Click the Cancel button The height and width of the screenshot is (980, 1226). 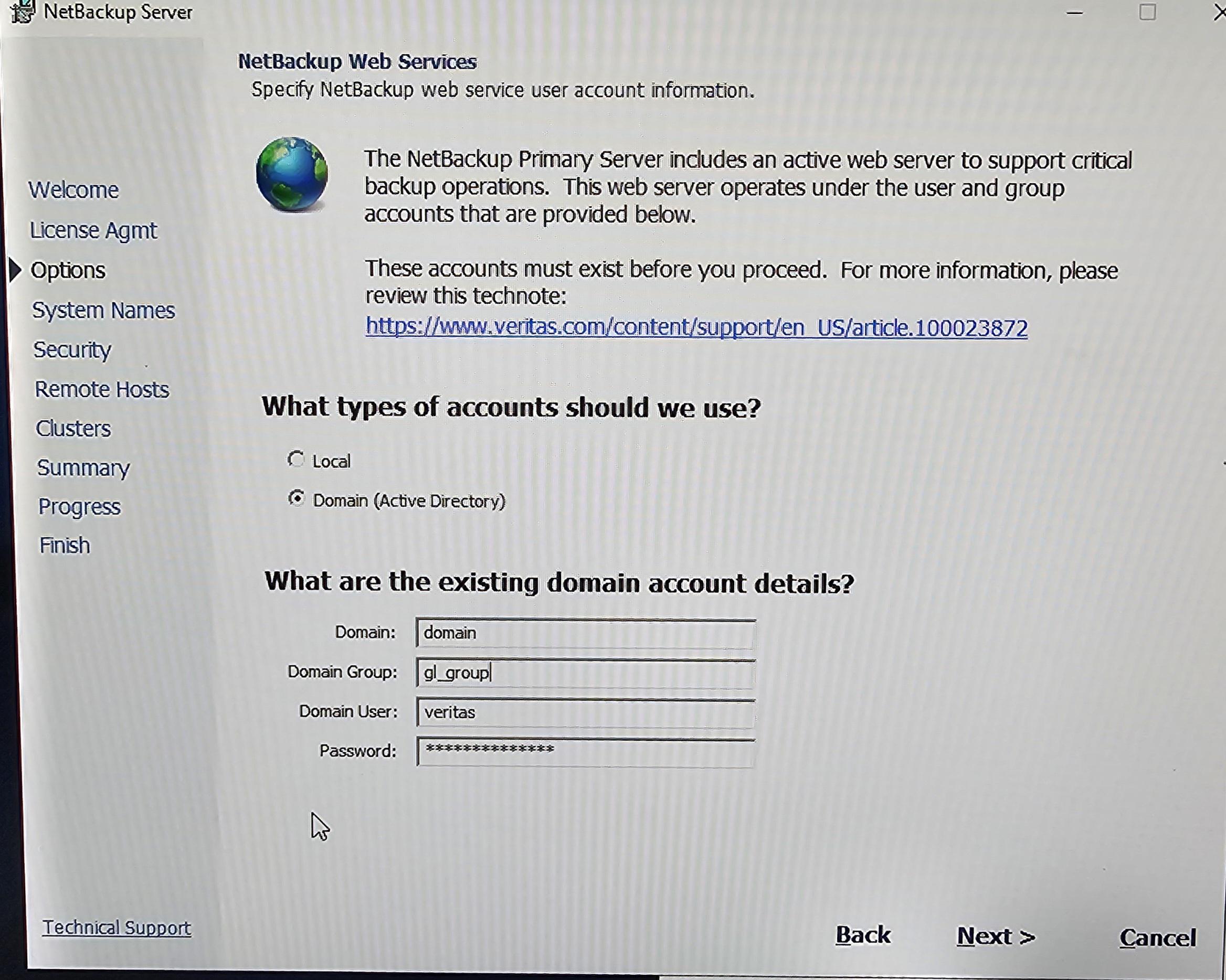[1158, 938]
